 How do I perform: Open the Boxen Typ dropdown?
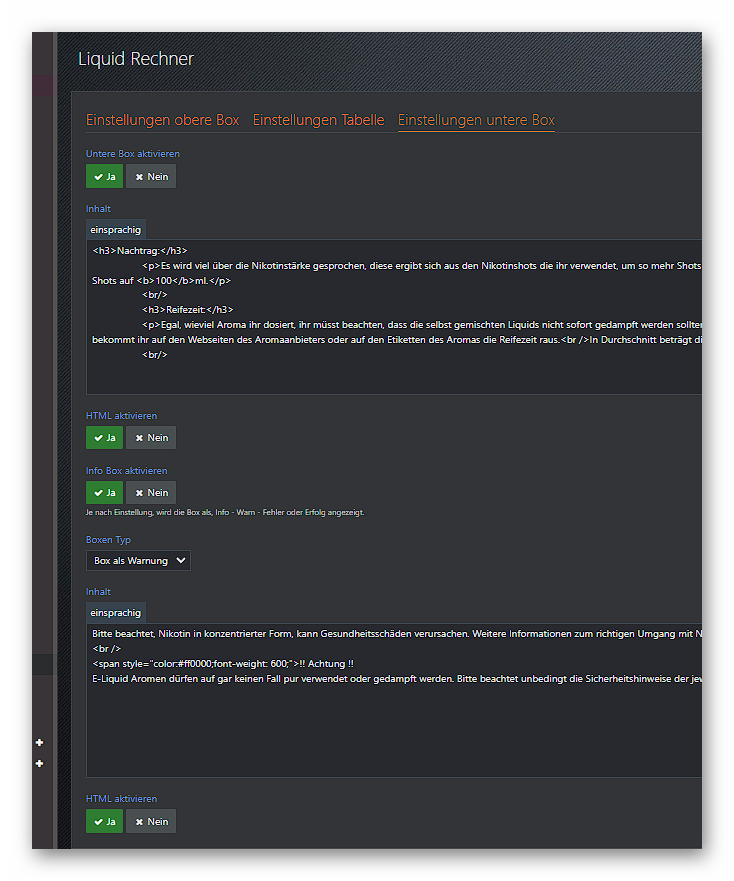[138, 561]
